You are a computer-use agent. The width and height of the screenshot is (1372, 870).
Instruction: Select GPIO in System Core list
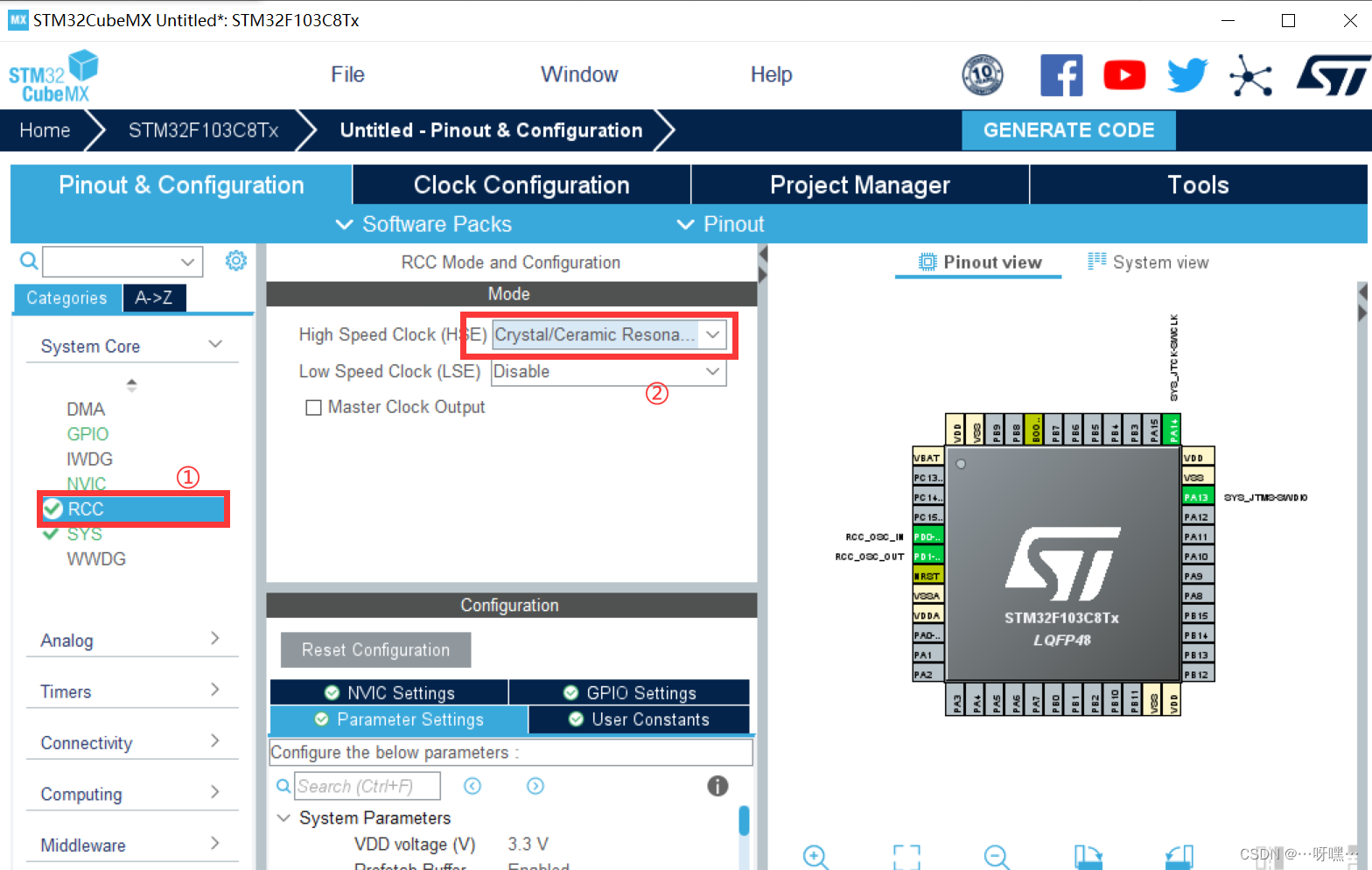[x=87, y=434]
